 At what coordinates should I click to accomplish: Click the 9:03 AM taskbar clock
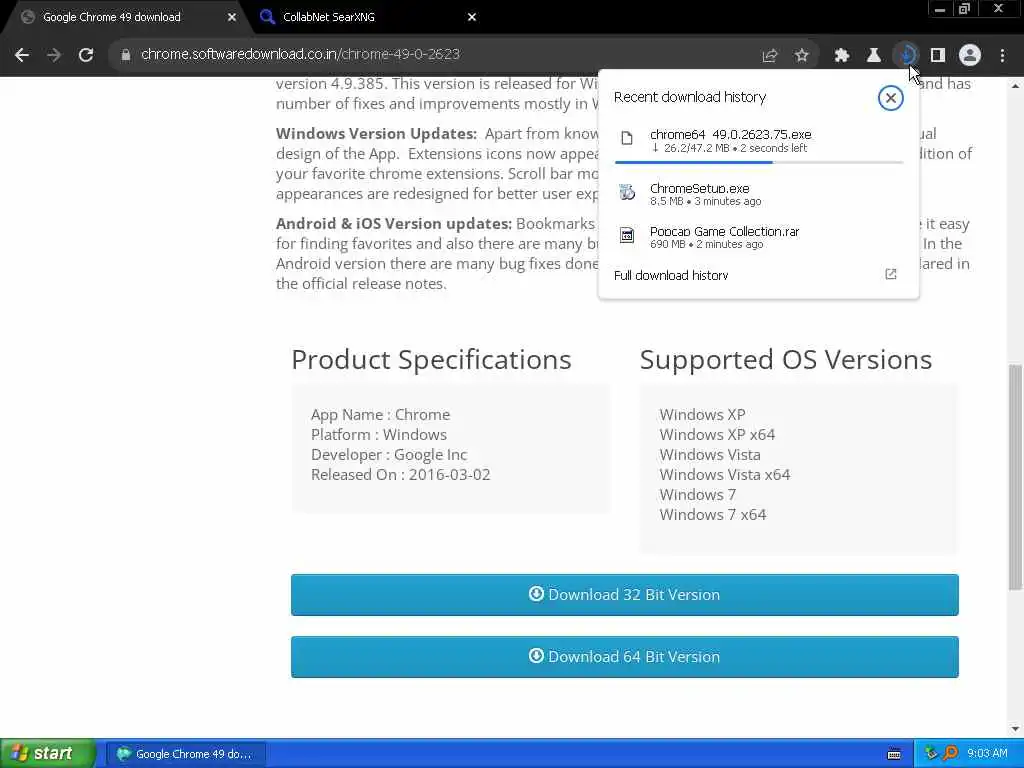point(987,754)
